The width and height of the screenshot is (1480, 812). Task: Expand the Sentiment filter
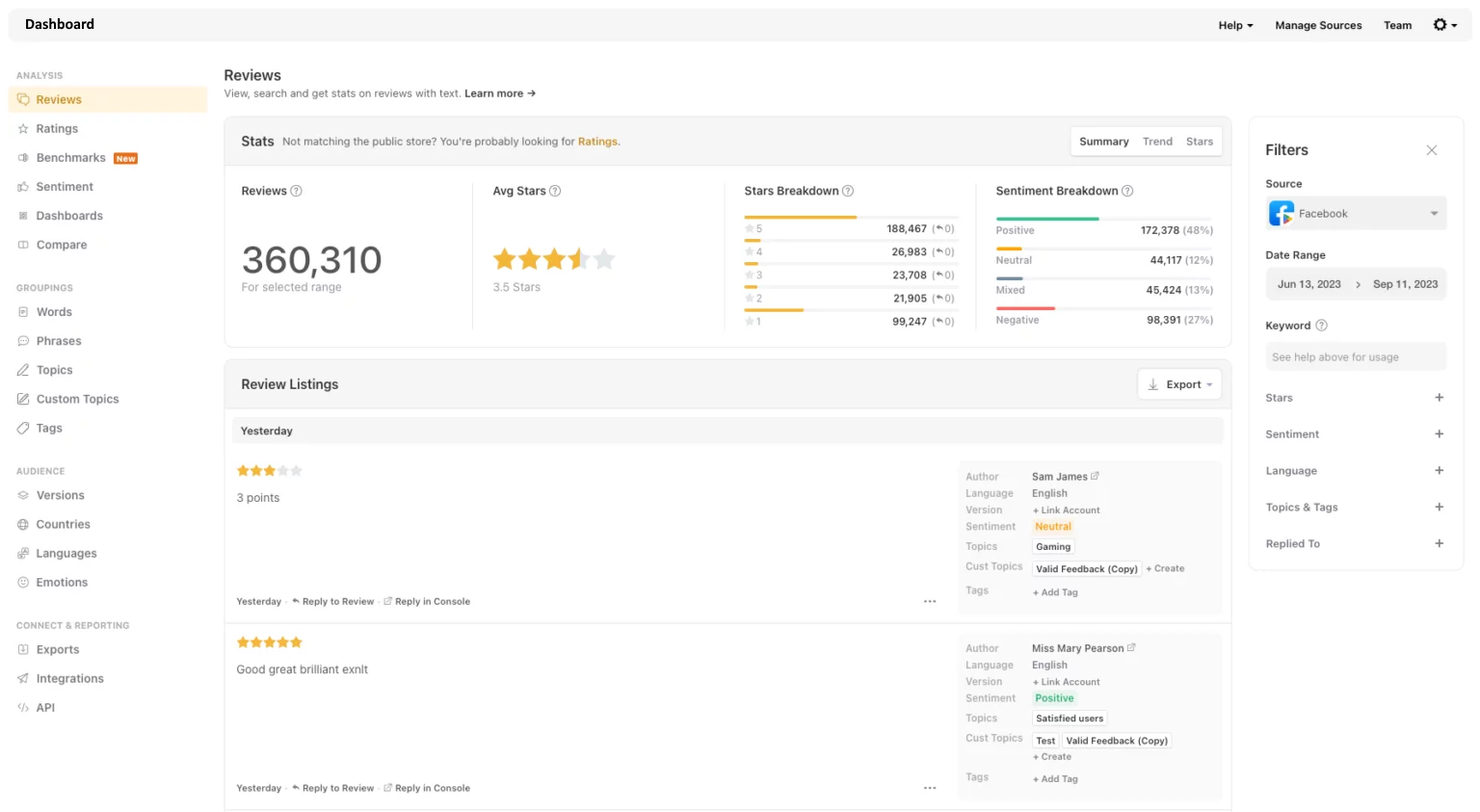1439,434
